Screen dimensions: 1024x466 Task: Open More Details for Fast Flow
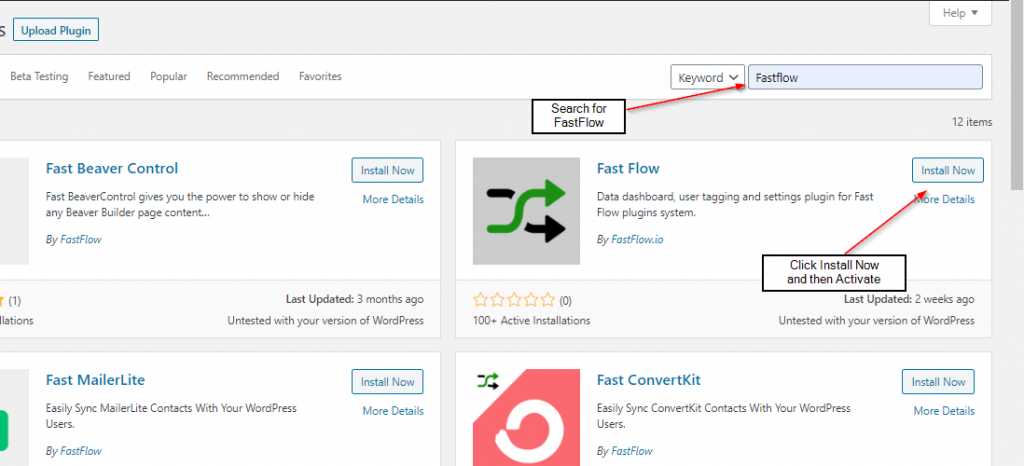[x=944, y=199]
